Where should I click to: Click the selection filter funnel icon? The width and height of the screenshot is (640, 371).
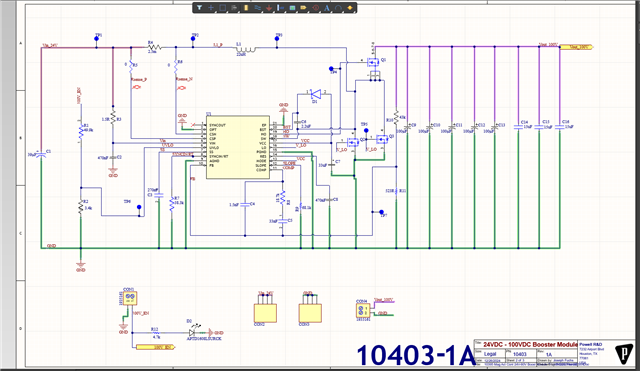pyautogui.click(x=199, y=7)
